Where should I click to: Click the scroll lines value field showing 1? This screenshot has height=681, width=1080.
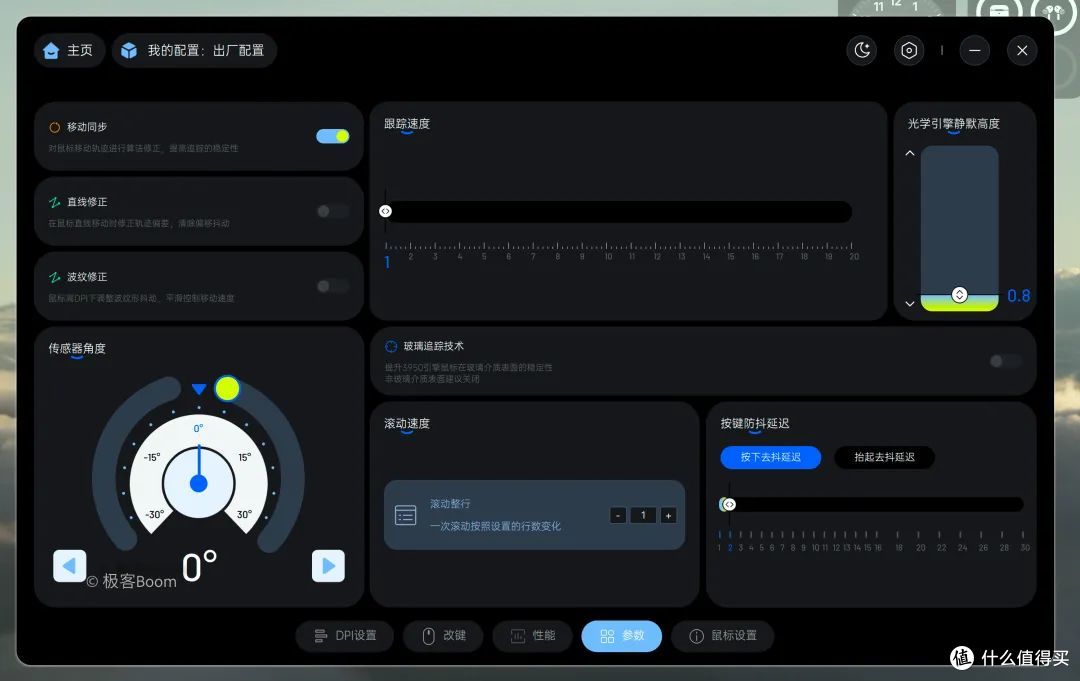pos(643,515)
